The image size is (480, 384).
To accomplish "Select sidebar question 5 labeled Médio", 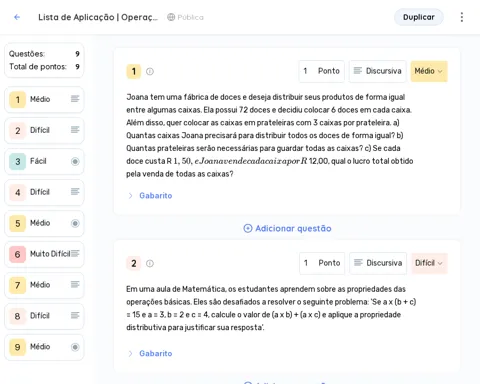I will 44,223.
